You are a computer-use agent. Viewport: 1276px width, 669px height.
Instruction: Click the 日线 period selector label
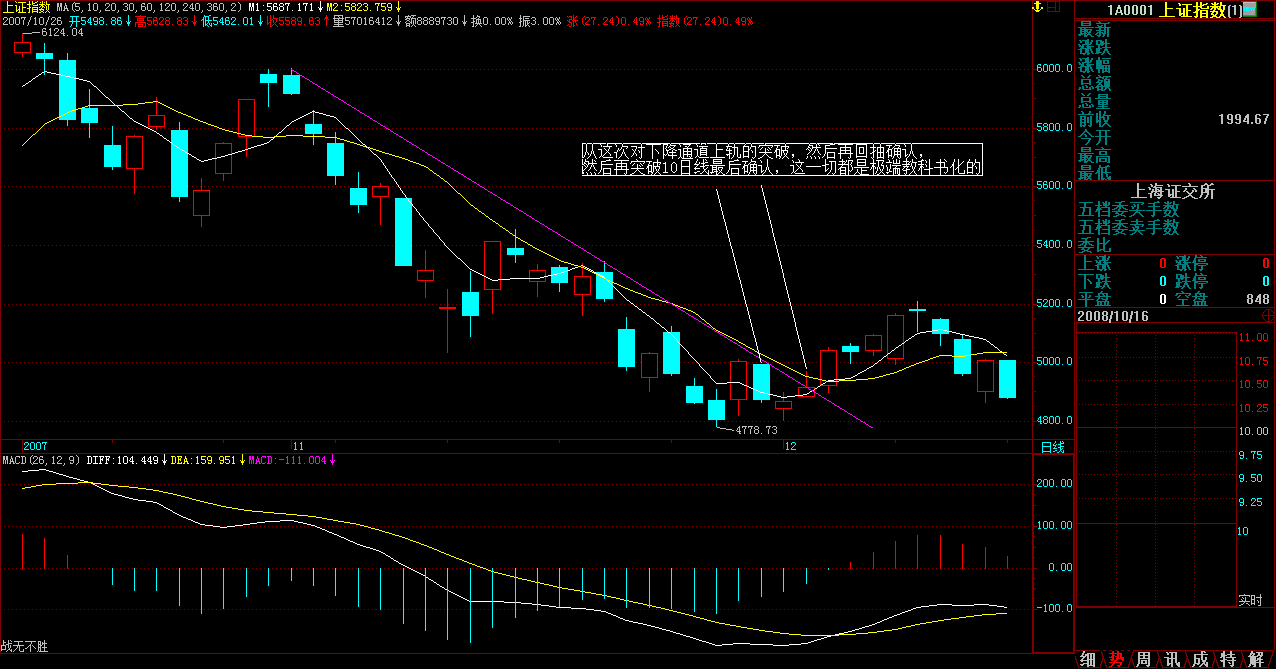coord(1053,447)
